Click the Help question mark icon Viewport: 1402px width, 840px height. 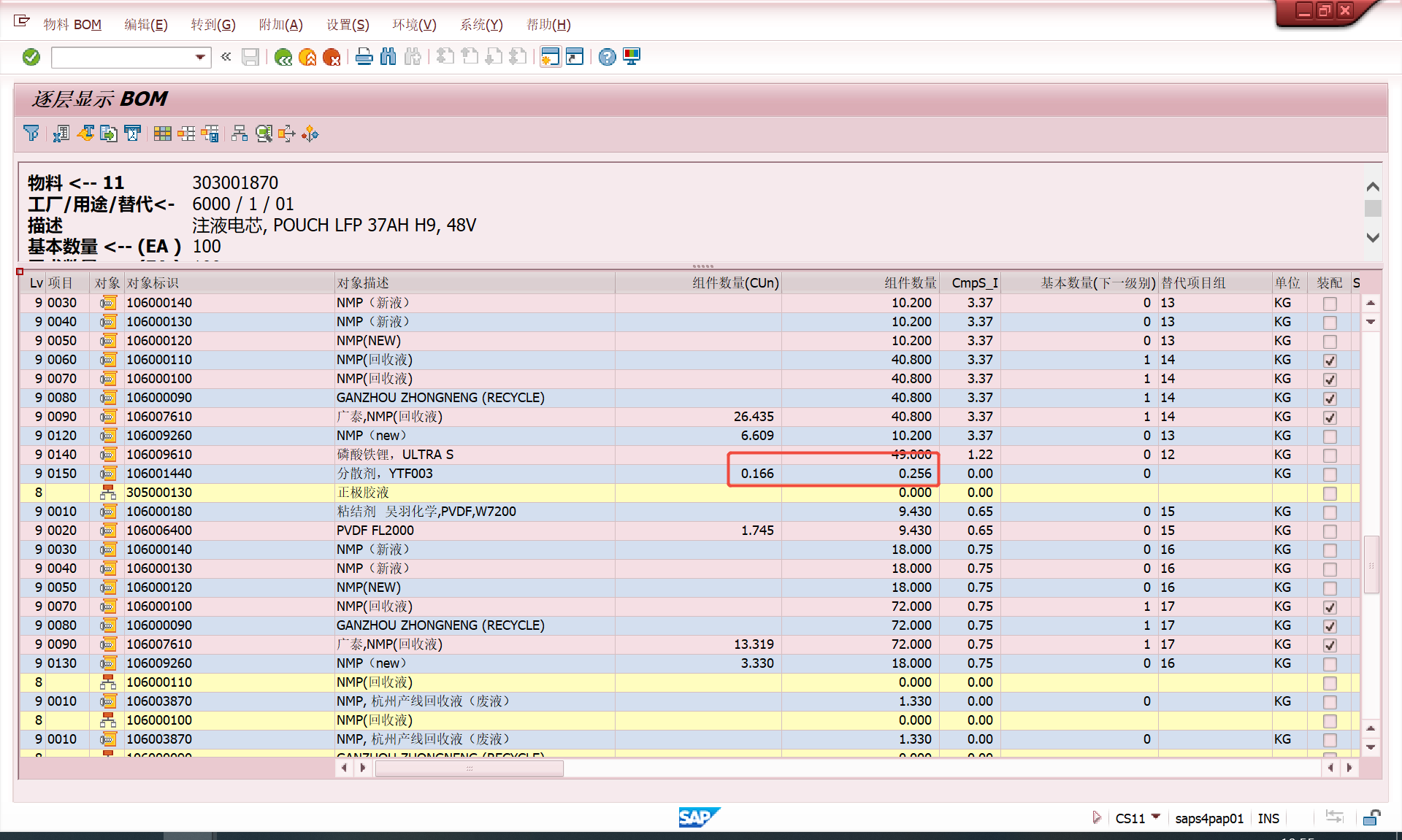click(607, 57)
